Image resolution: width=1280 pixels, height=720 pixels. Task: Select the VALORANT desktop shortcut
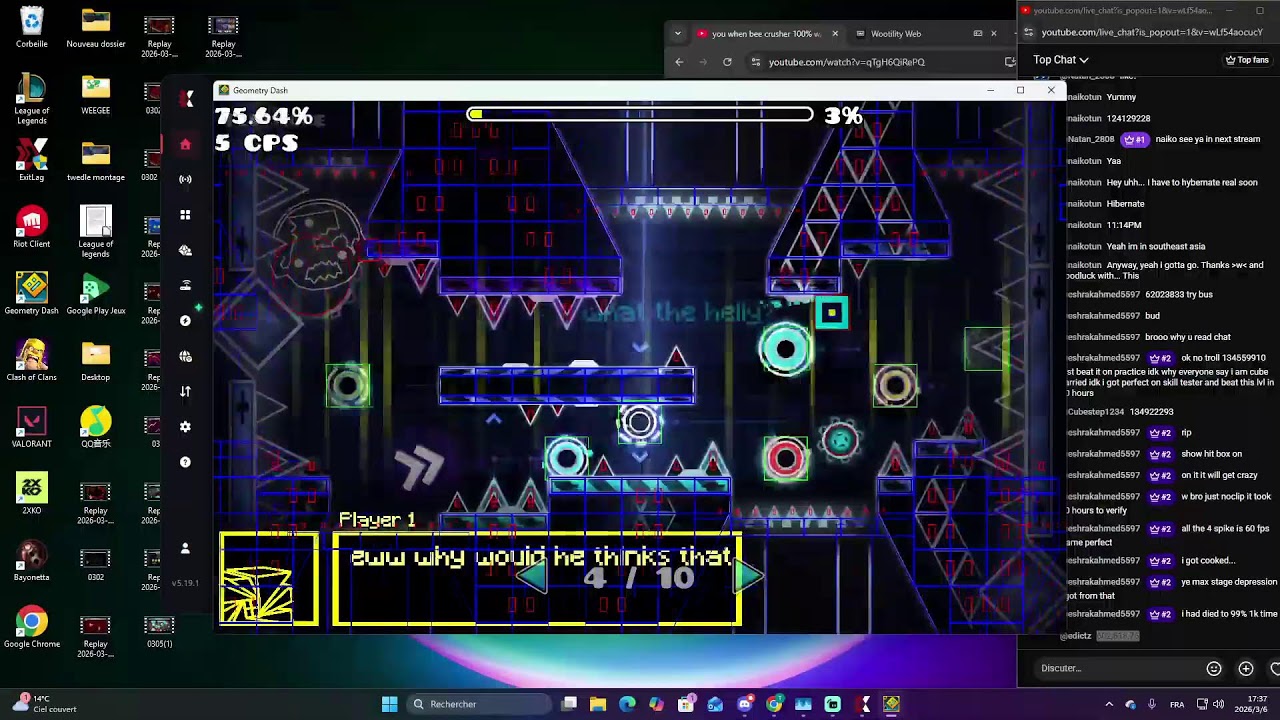pos(32,427)
